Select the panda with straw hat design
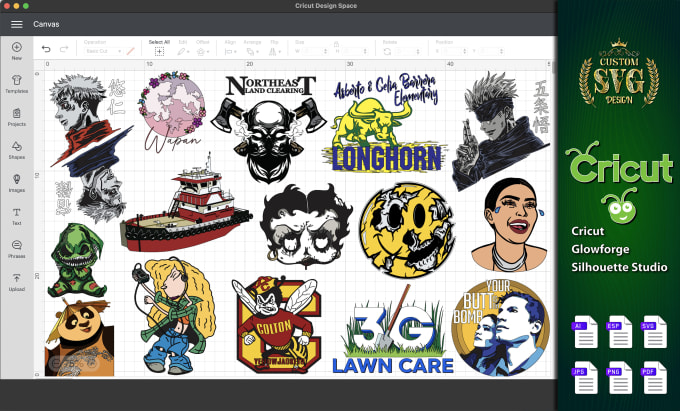Viewport: 680px width, 411px height. [79, 337]
